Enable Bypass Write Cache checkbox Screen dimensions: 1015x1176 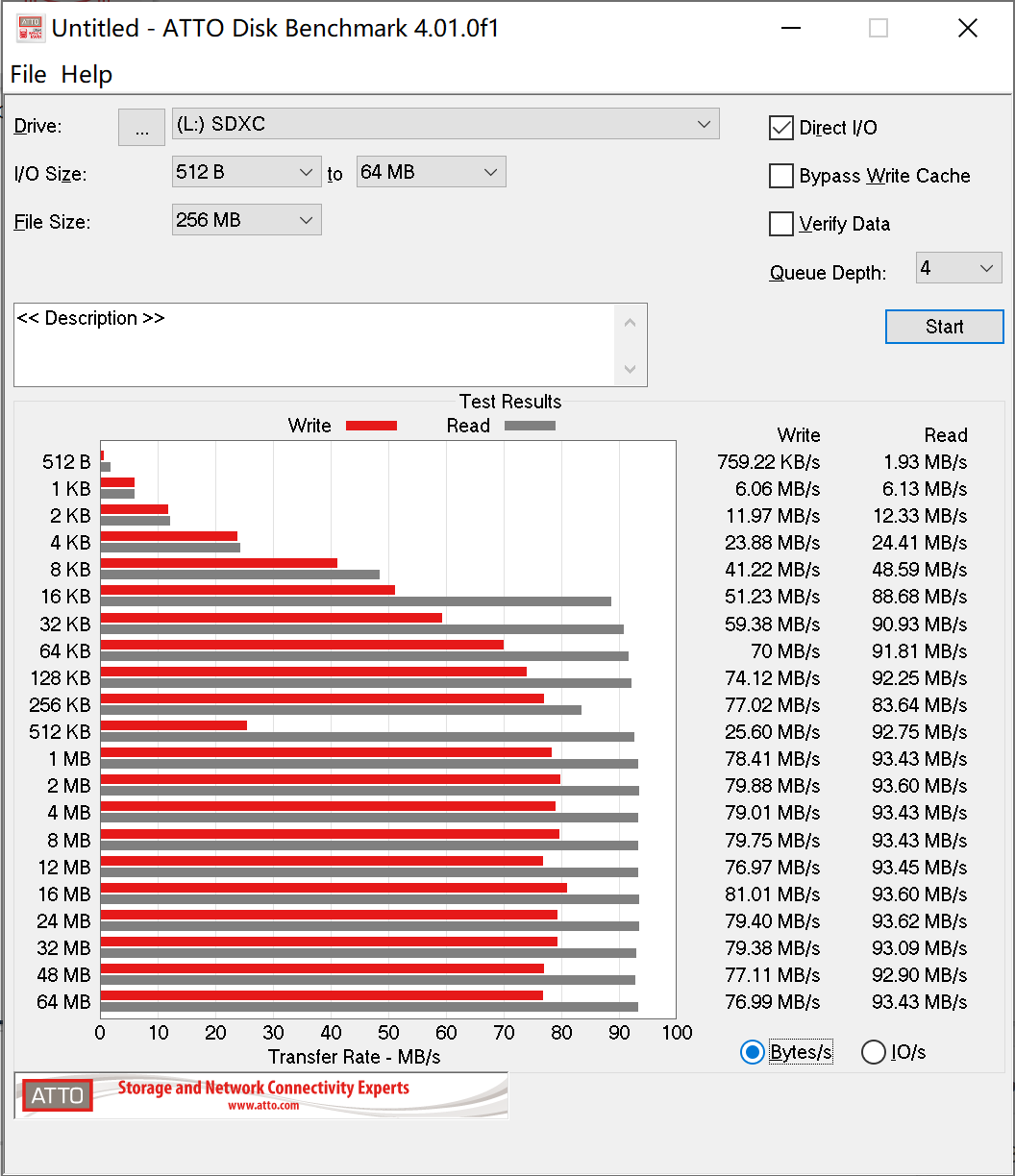coord(780,176)
